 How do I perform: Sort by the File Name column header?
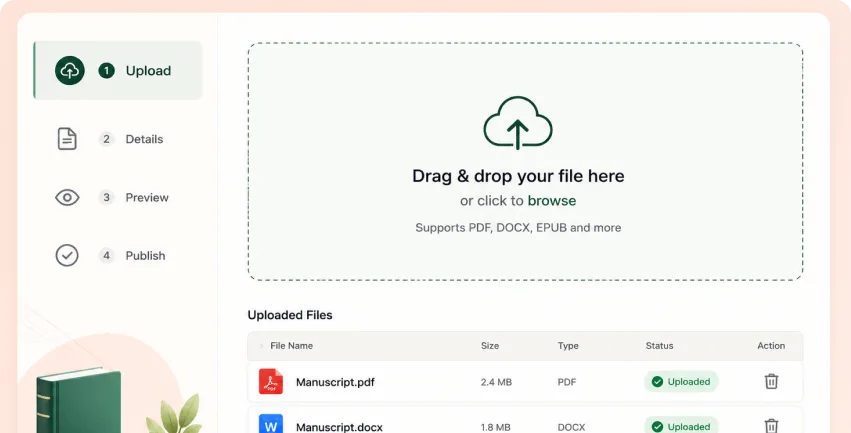[291, 346]
